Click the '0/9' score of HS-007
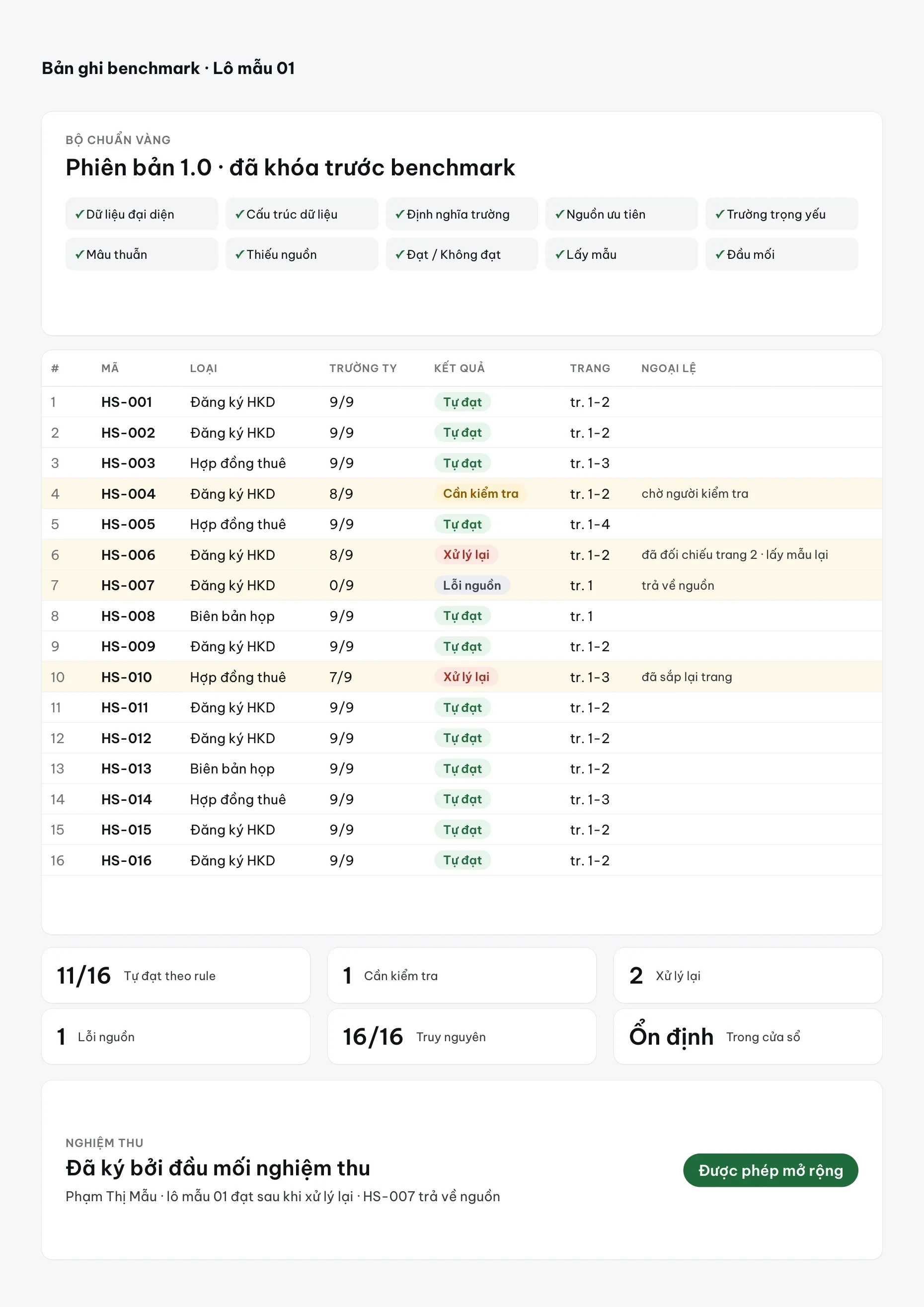The width and height of the screenshot is (924, 1307). (342, 585)
